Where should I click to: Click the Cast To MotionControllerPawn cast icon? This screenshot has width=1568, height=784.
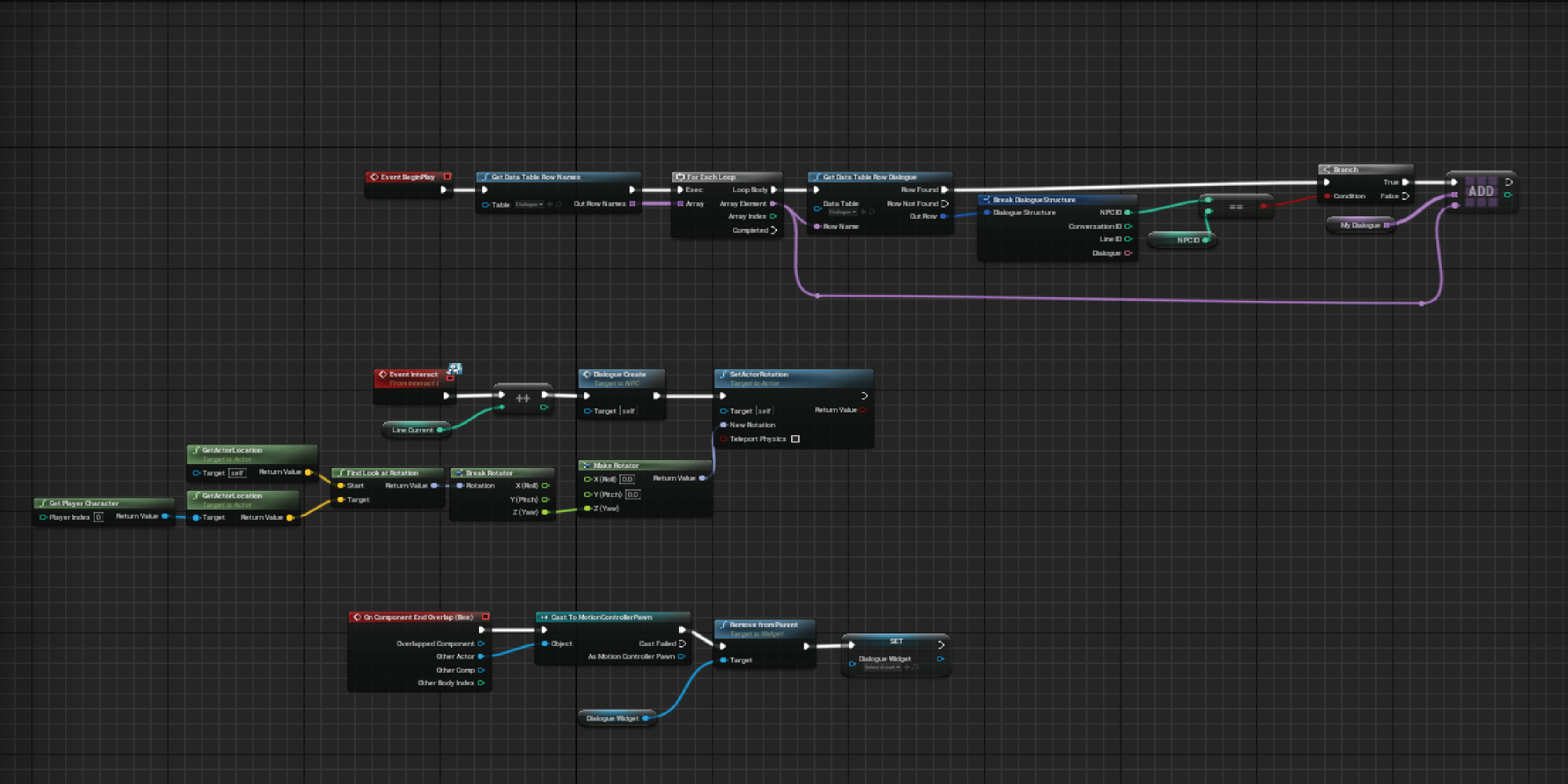[x=544, y=618]
